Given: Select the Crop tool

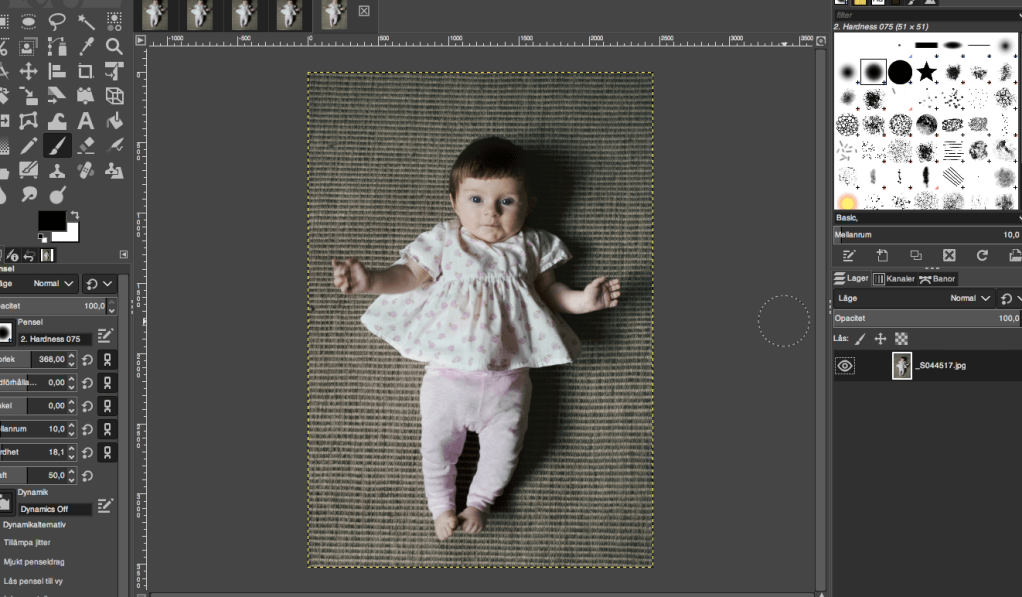Looking at the screenshot, I should [86, 71].
